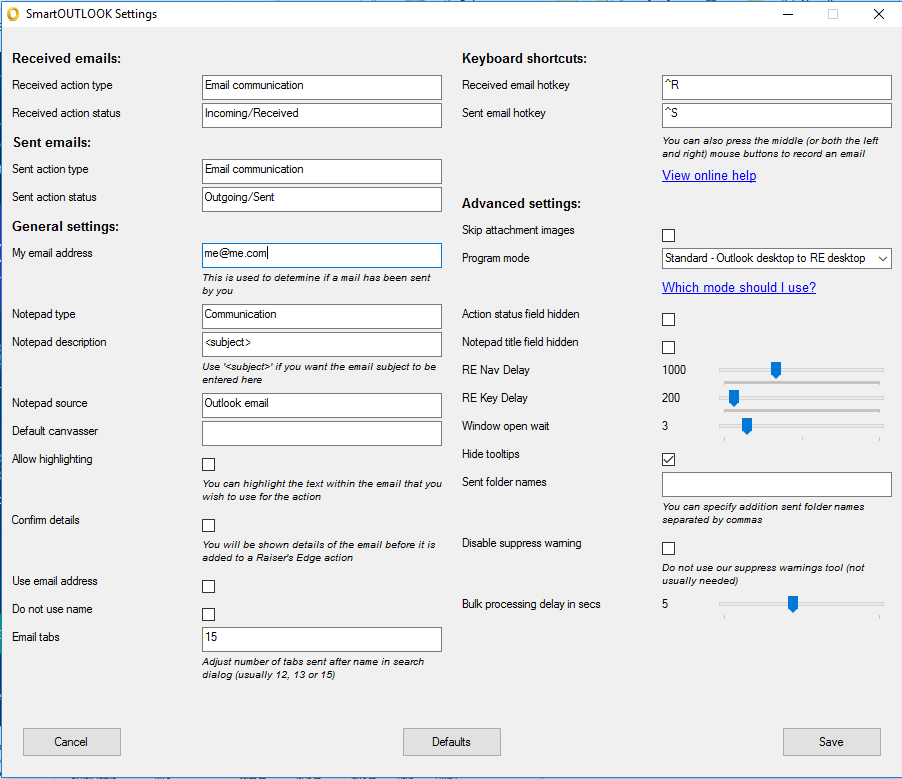Open the View online help link
The height and width of the screenshot is (779, 902).
point(709,175)
